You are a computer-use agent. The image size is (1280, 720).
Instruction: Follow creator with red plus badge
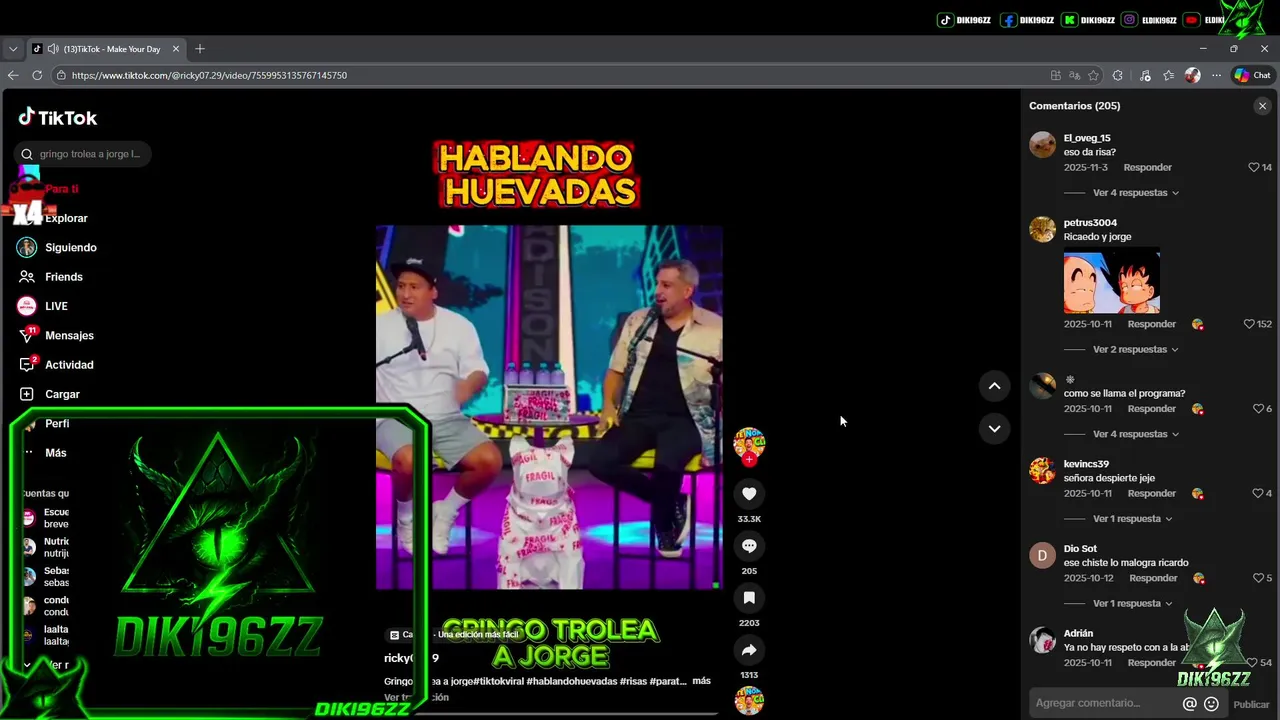tap(749, 459)
